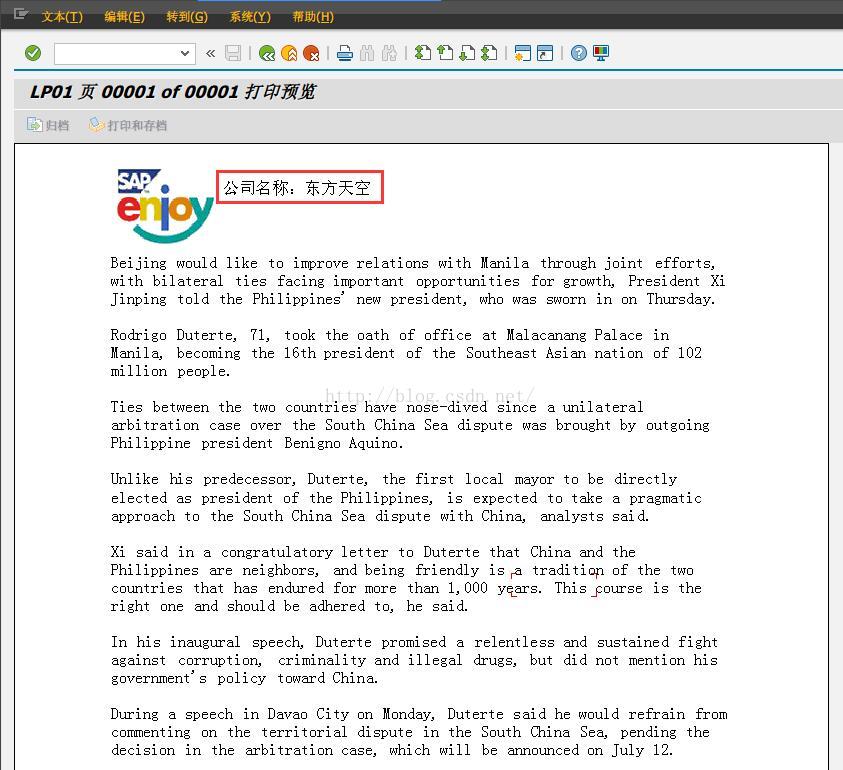Click the red Cancel icon

pos(311,53)
